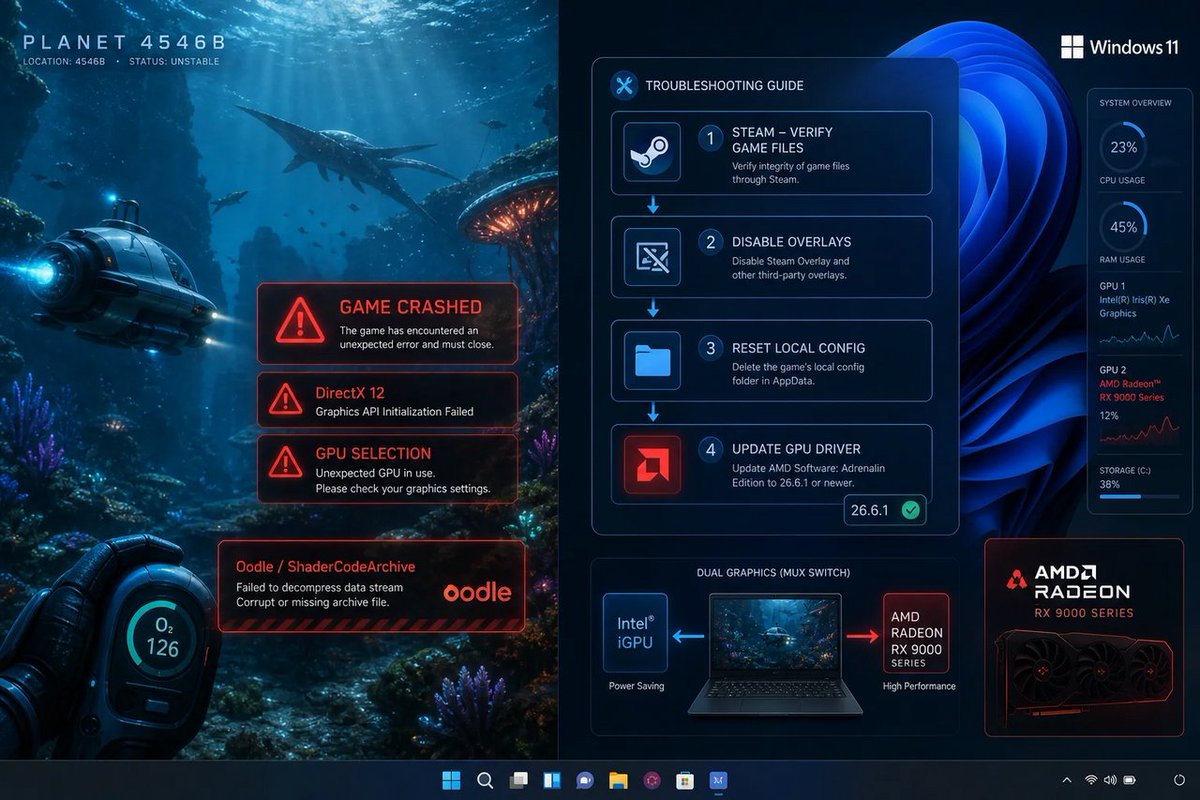This screenshot has height=800, width=1200.
Task: Click the blue folder icon for Reset Local Config
Action: [652, 360]
